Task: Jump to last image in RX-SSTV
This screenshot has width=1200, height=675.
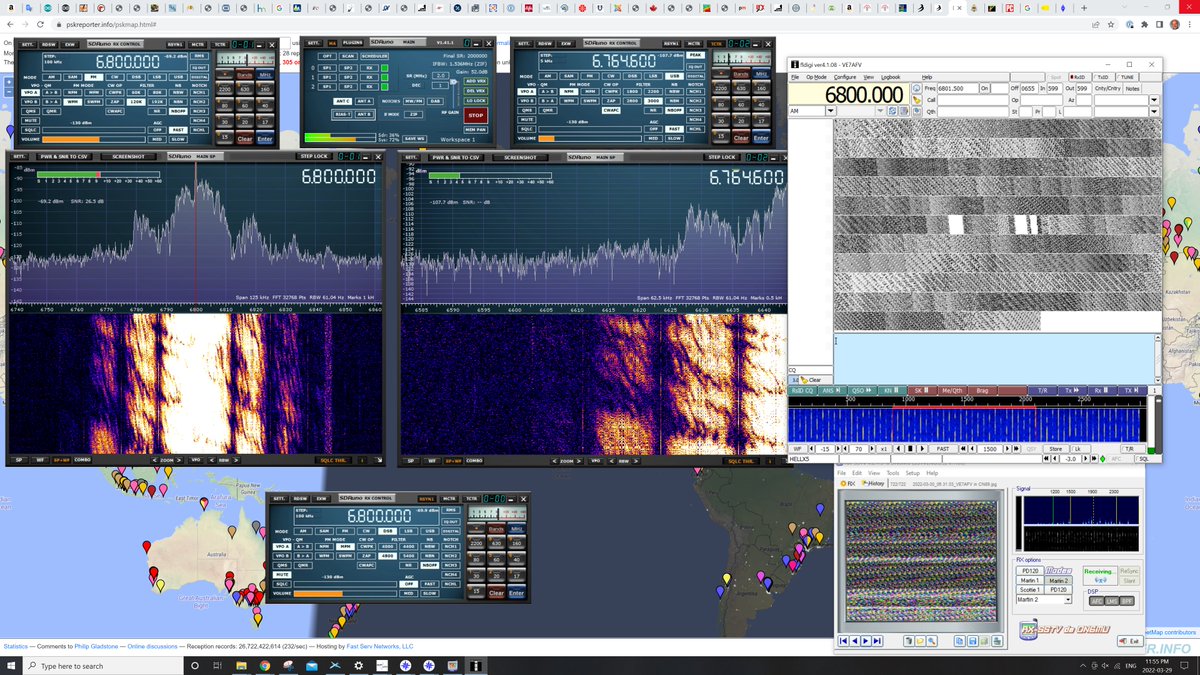Action: tap(877, 641)
